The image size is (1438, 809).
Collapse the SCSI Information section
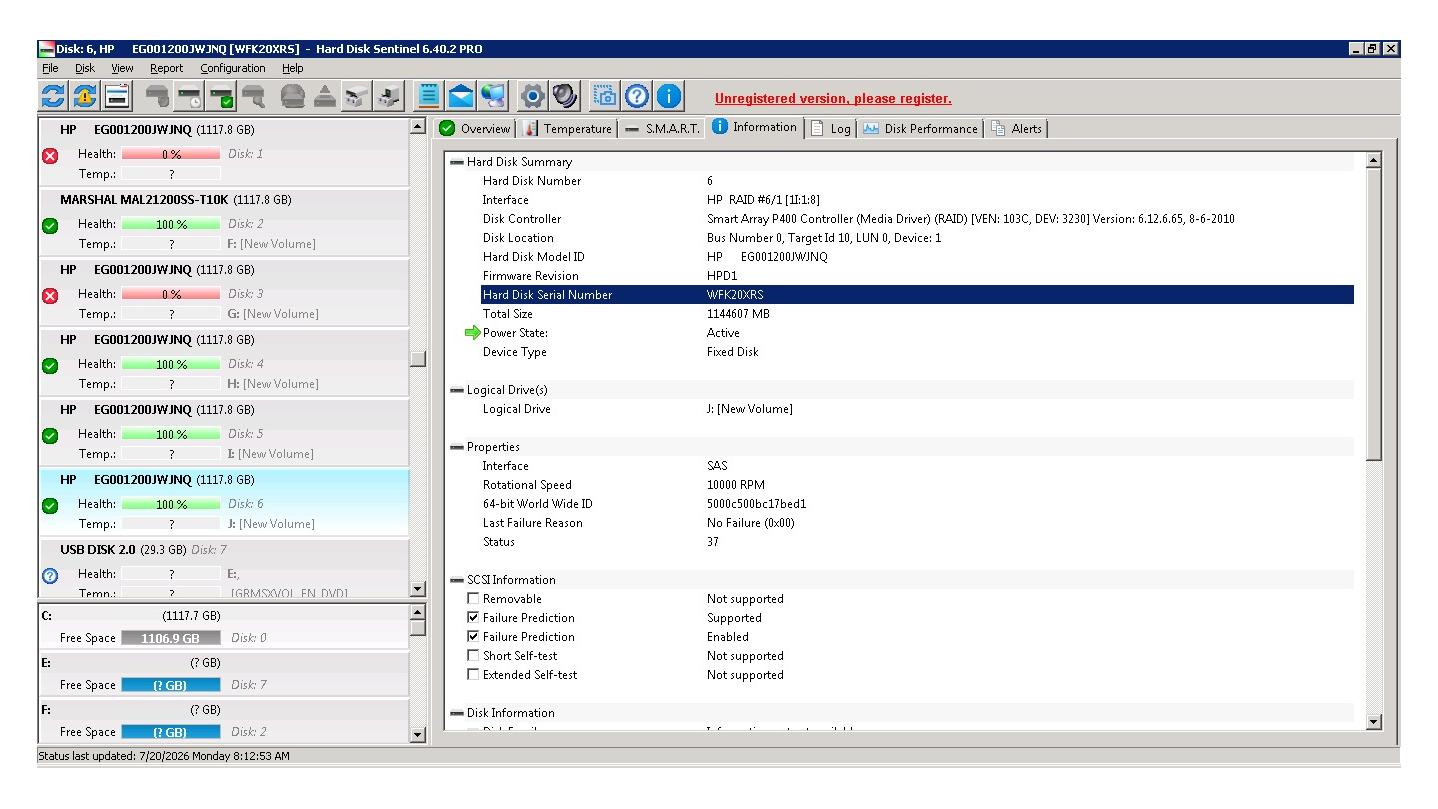pos(457,580)
